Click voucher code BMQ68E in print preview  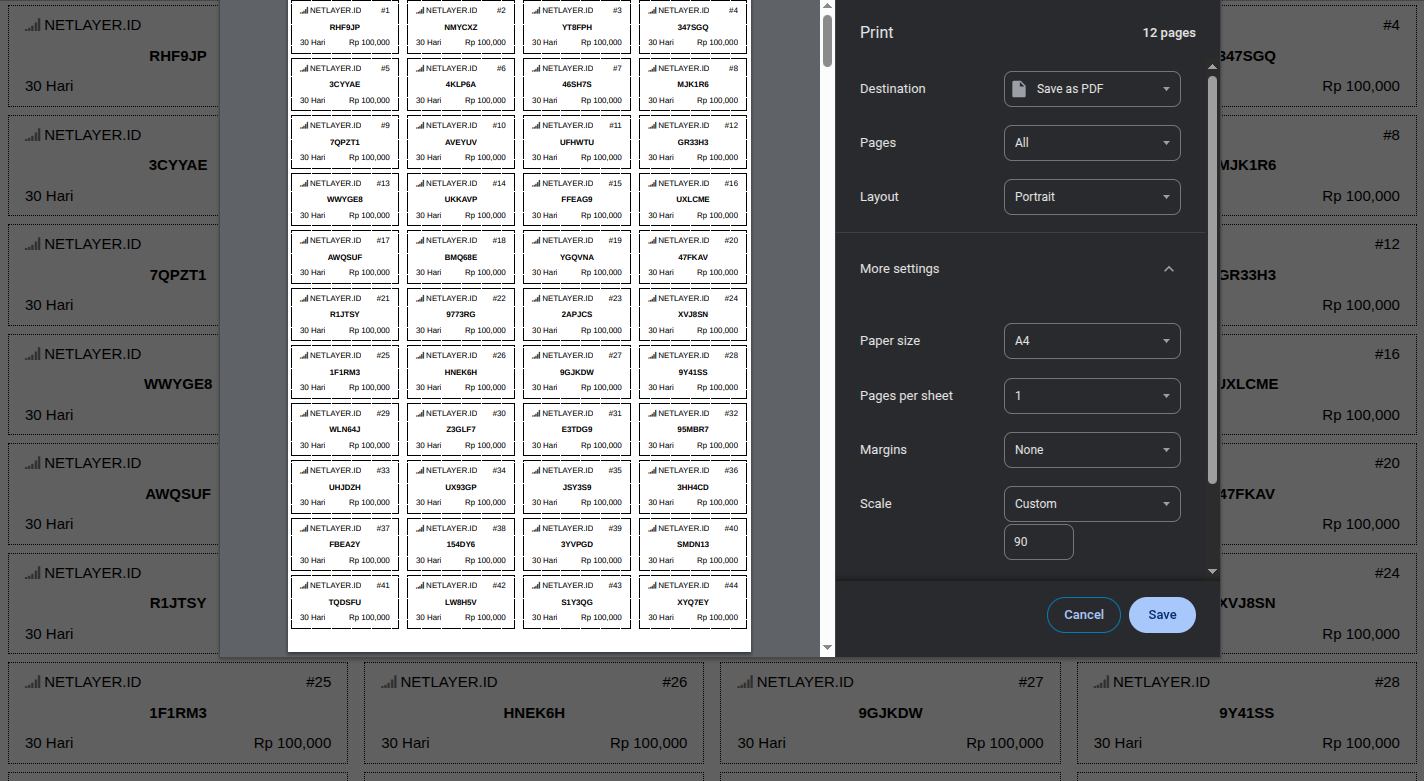(x=461, y=257)
